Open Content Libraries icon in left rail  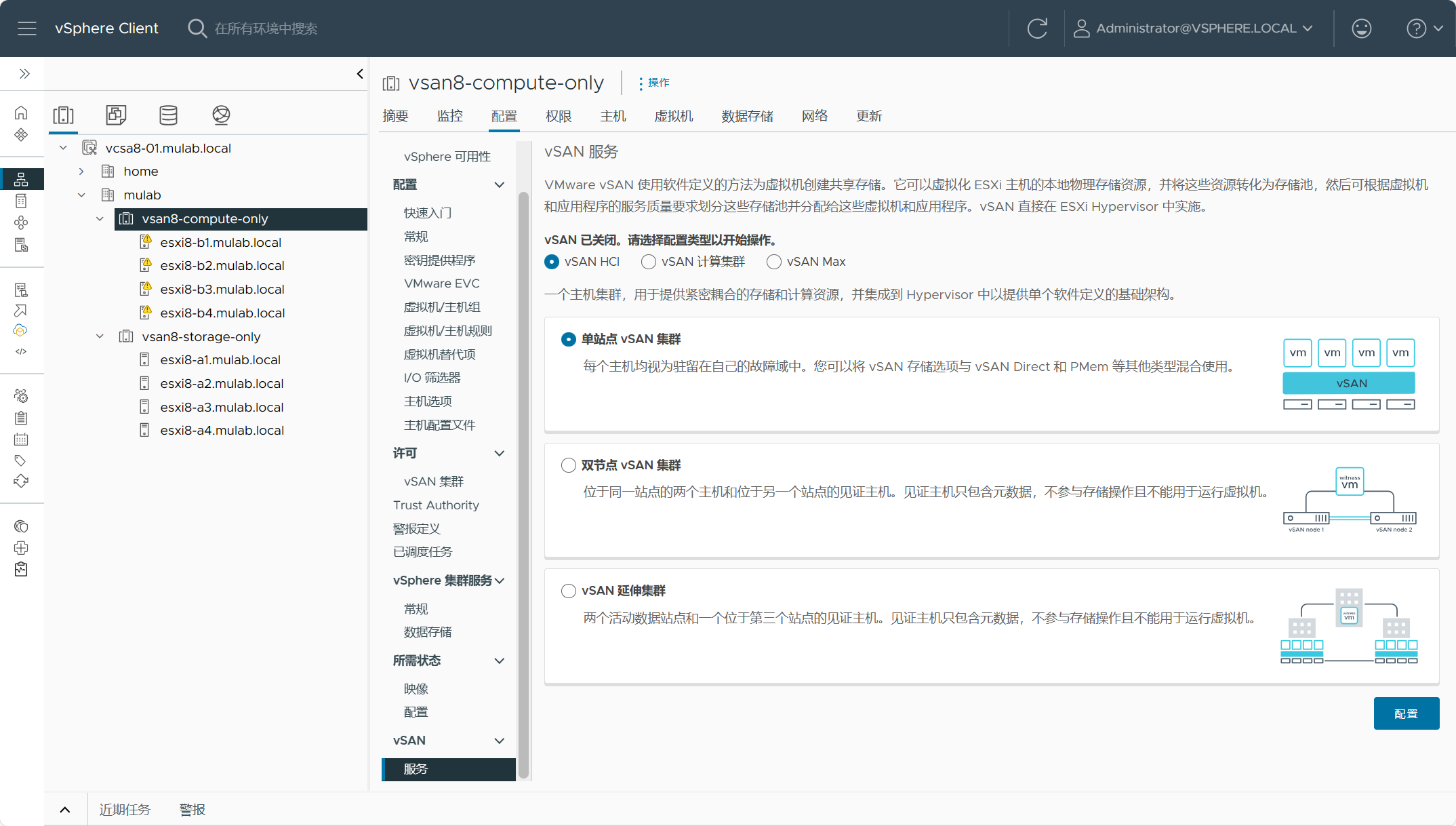tap(21, 201)
